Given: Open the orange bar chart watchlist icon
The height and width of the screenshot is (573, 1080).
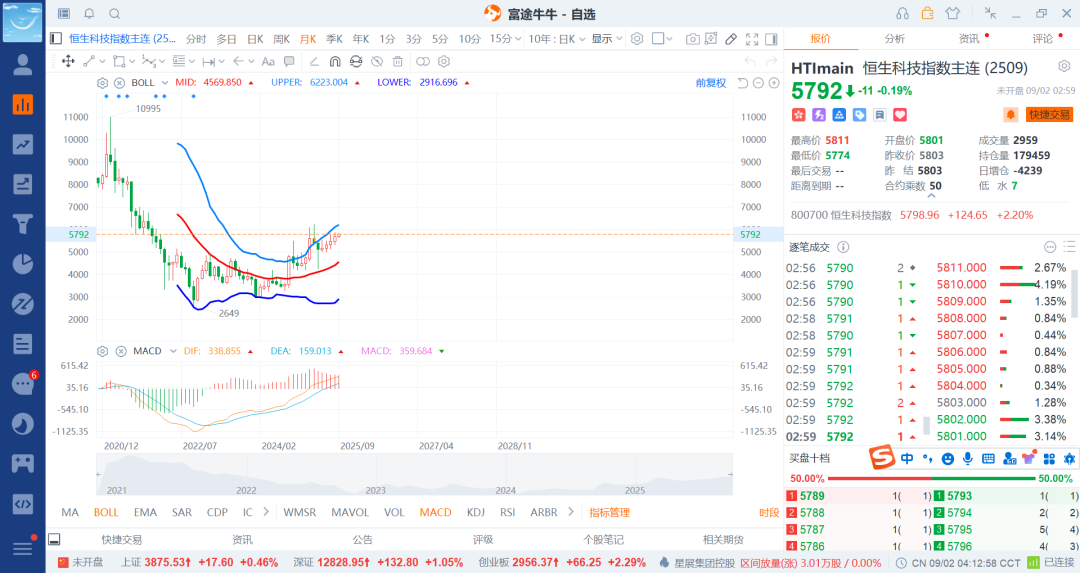Looking at the screenshot, I should (23, 105).
